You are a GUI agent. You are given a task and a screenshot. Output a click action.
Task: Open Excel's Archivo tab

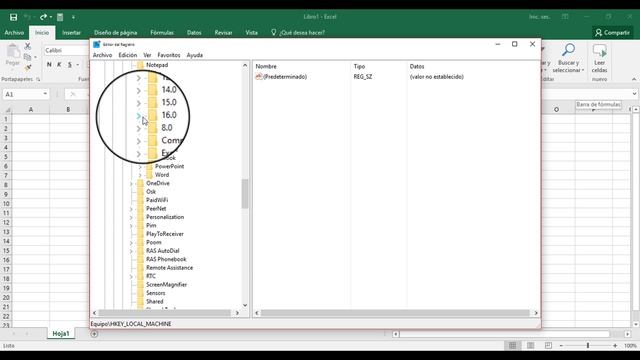pyautogui.click(x=14, y=32)
